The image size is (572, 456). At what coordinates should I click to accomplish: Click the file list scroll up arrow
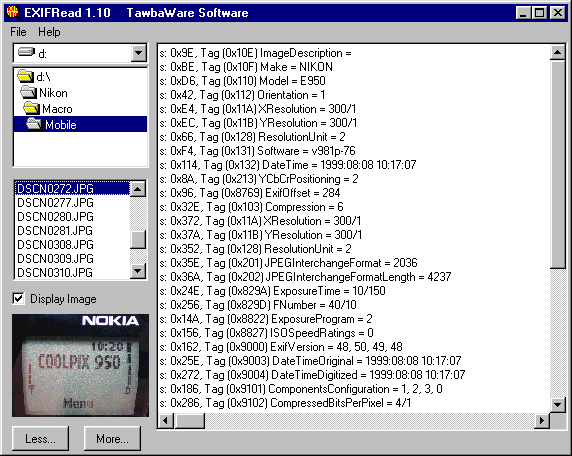(138, 189)
